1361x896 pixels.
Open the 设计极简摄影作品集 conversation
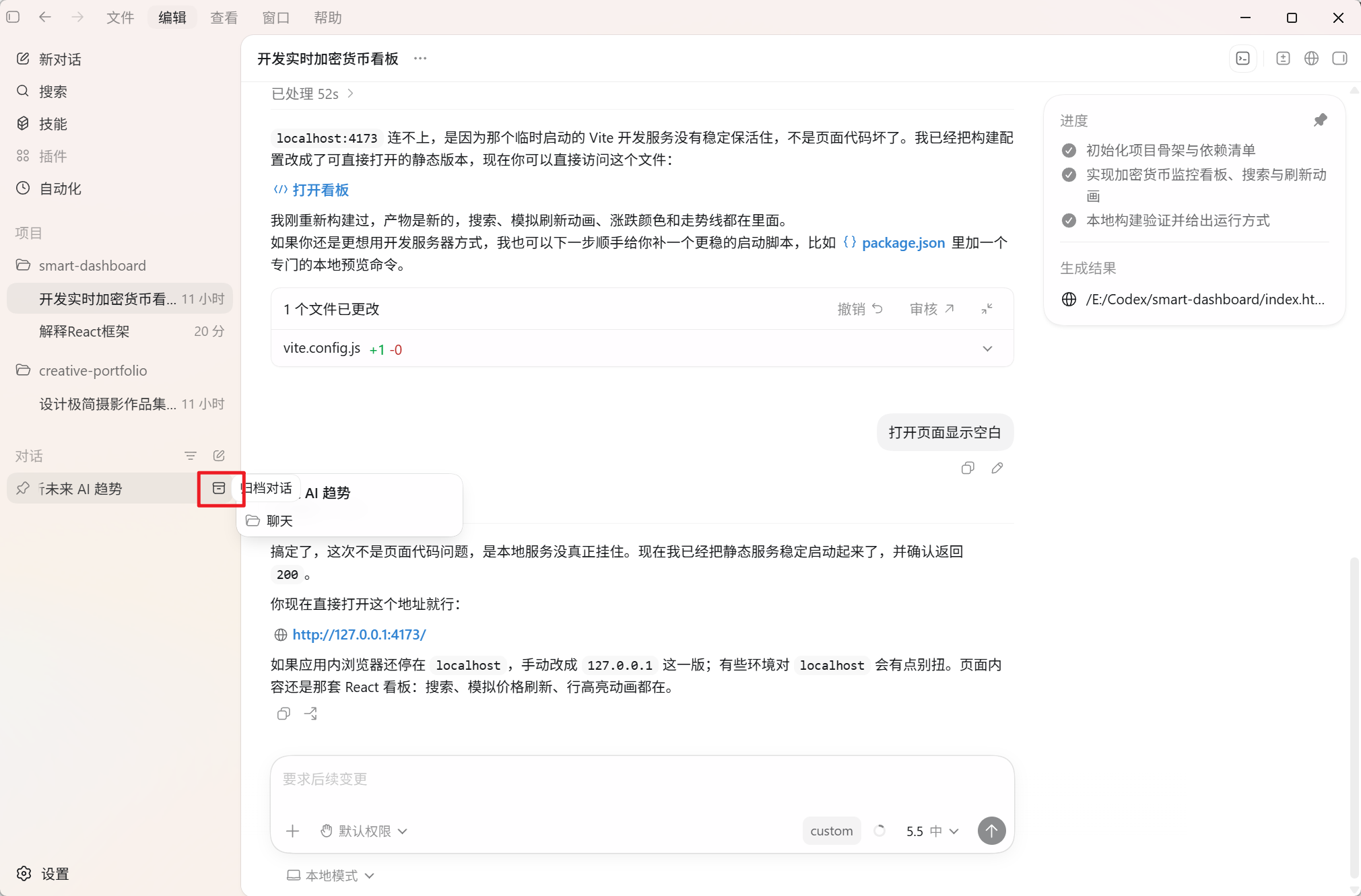coord(120,404)
